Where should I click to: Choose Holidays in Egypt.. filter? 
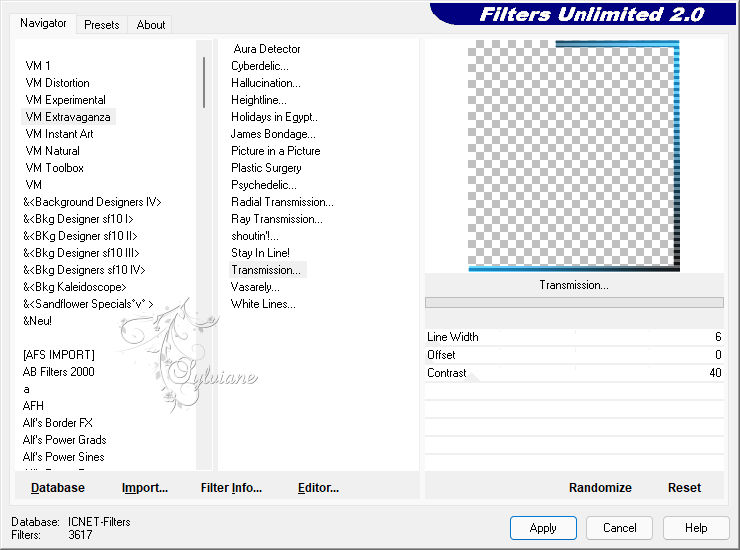274,117
